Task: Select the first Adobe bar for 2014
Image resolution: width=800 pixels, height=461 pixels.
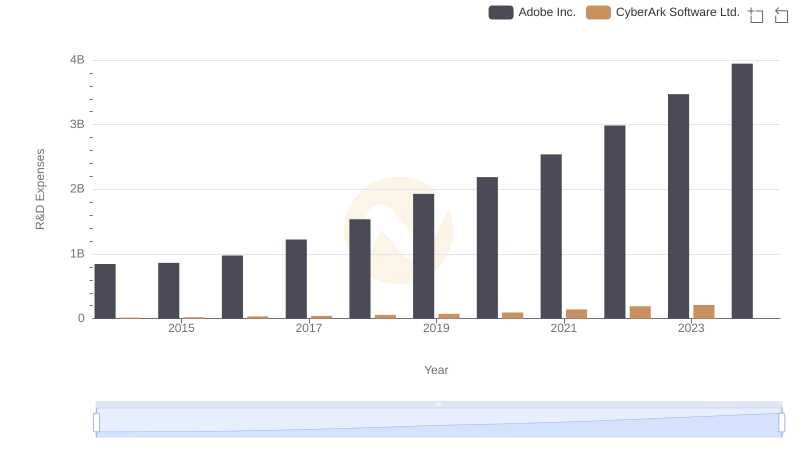Action: 105,291
